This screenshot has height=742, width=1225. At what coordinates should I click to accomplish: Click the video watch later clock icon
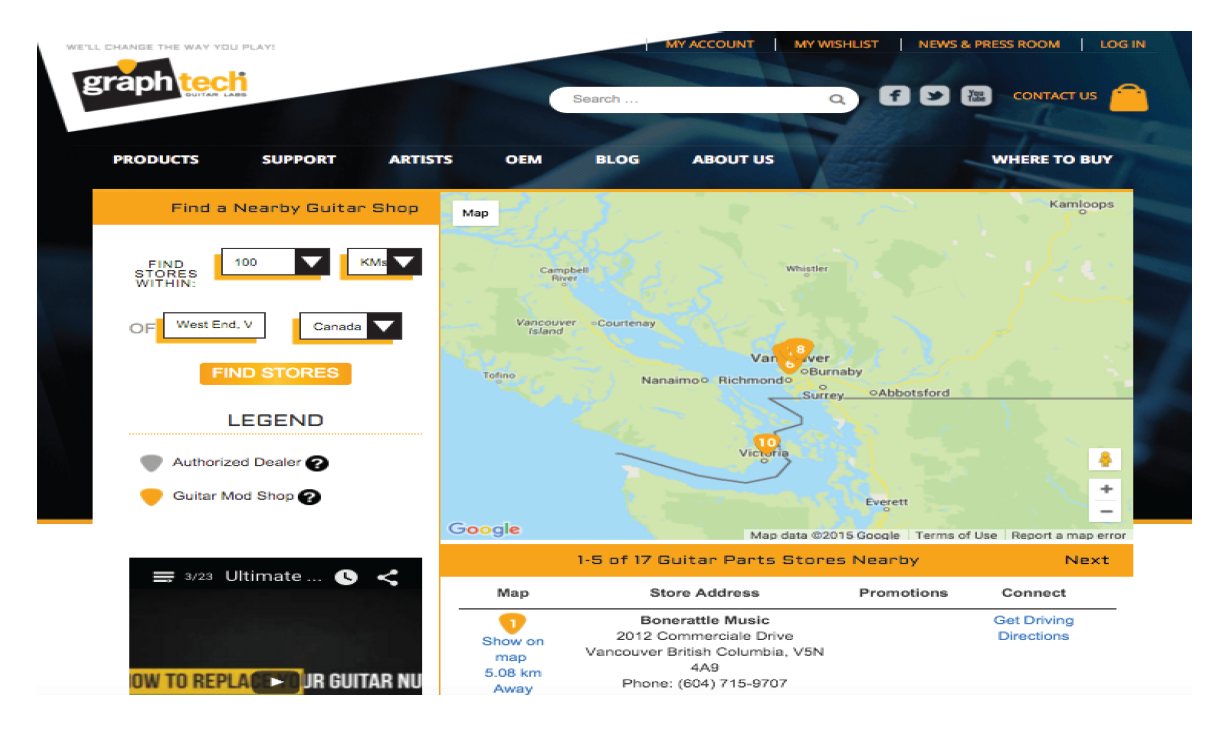pos(346,577)
